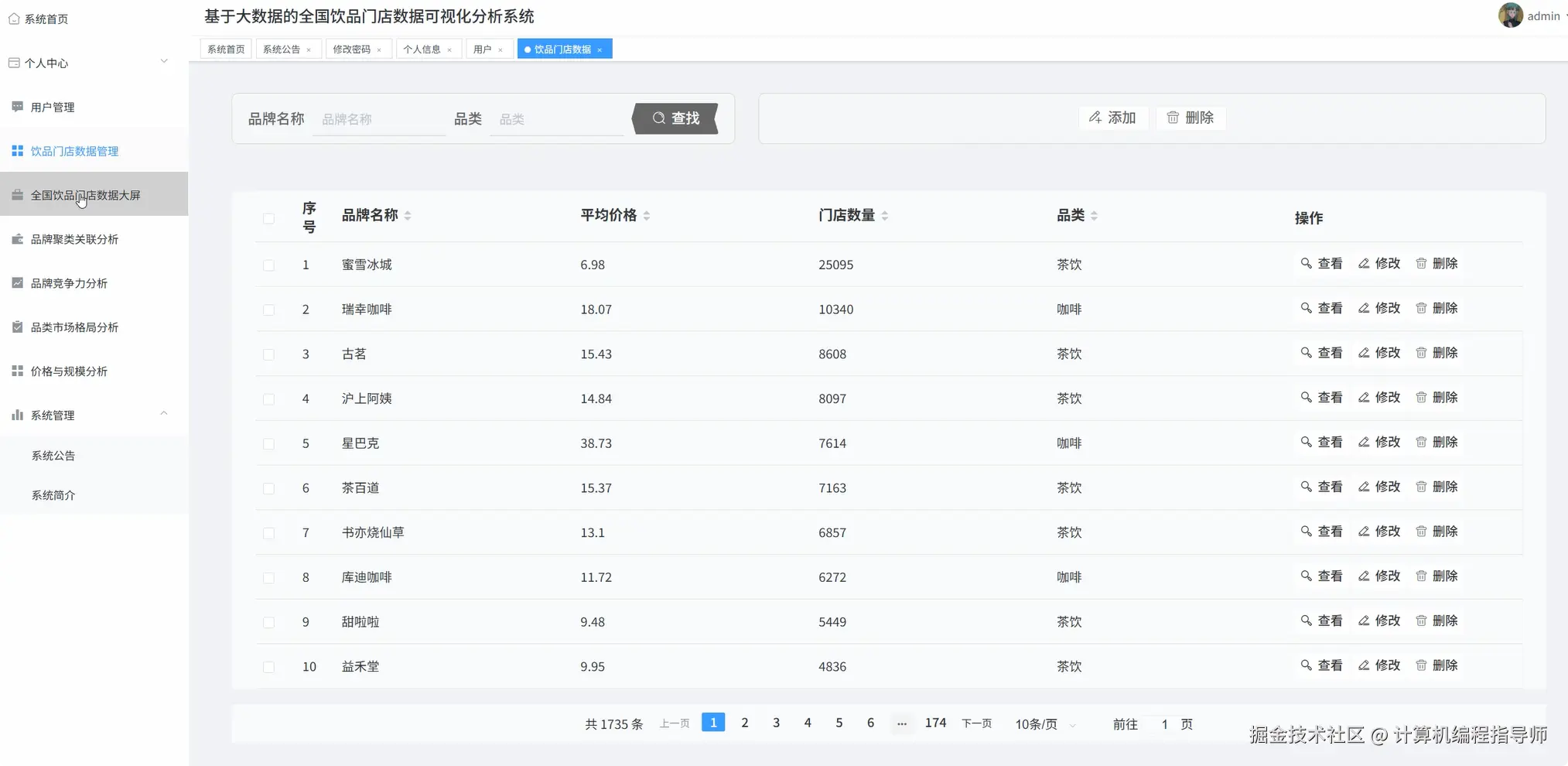Open the 全国饮品门店数据大屏 dashboard
Image resolution: width=1568 pixels, height=766 pixels.
click(x=85, y=194)
